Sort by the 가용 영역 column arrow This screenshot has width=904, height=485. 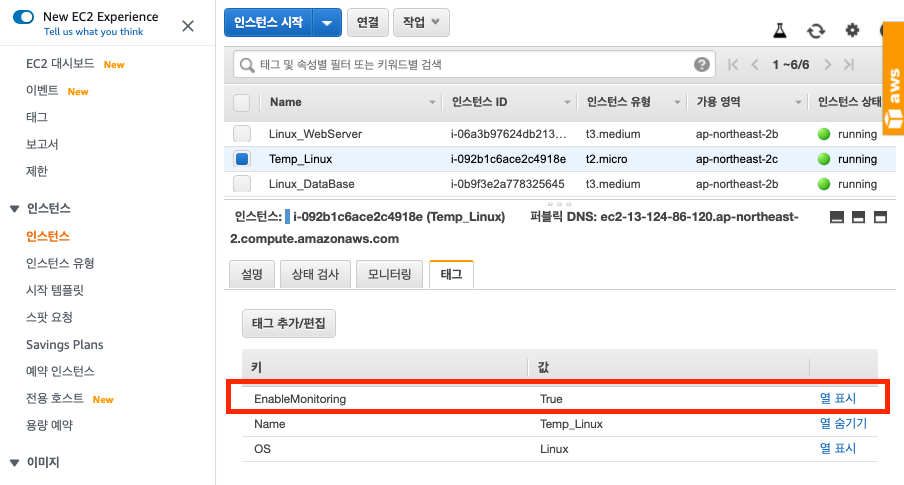tap(798, 103)
